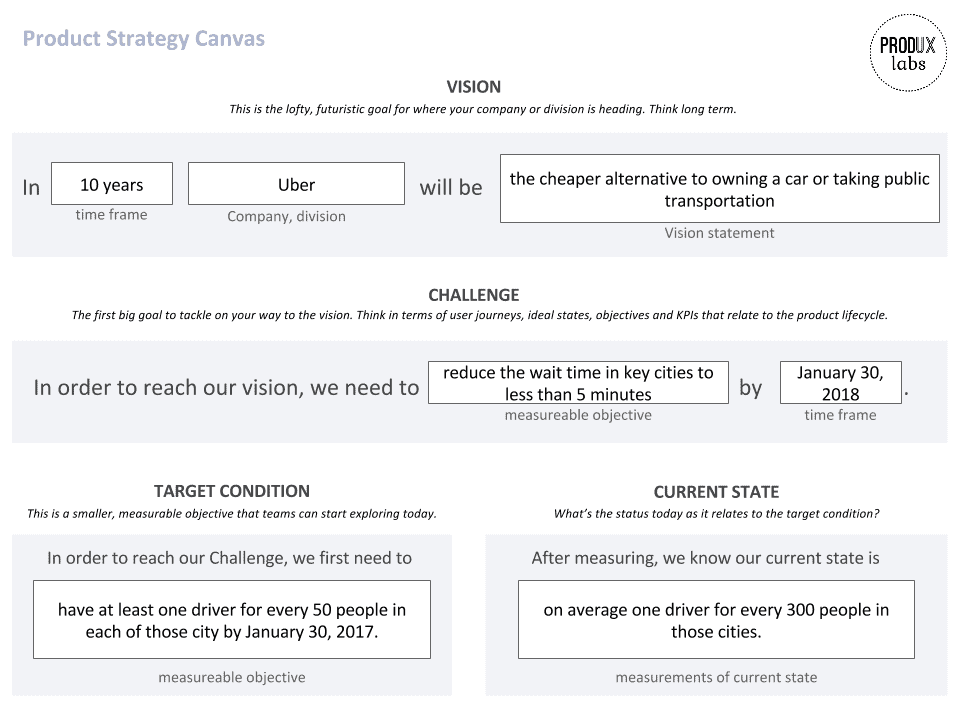
Task: Click the vision description italic subtitle
Action: (482, 109)
